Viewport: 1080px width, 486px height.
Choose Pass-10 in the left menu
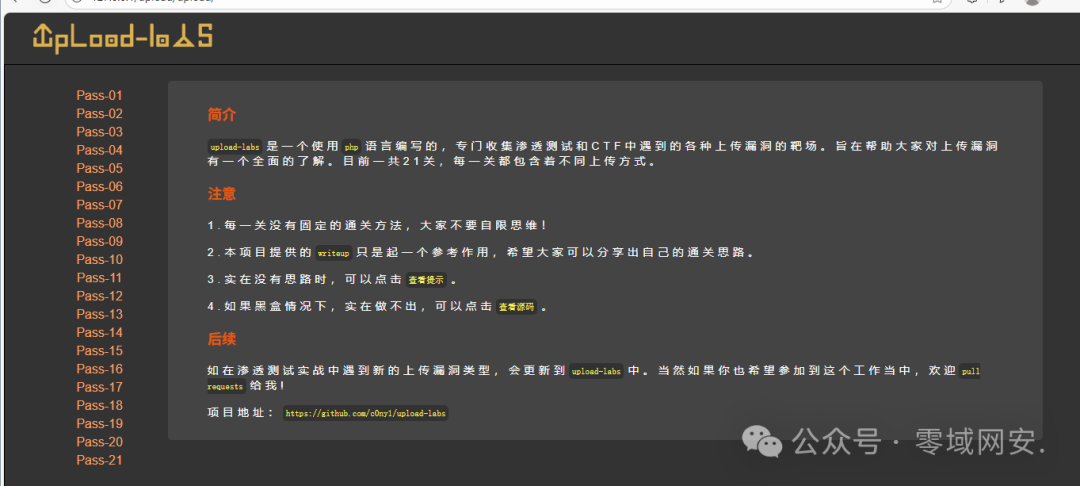pos(99,260)
